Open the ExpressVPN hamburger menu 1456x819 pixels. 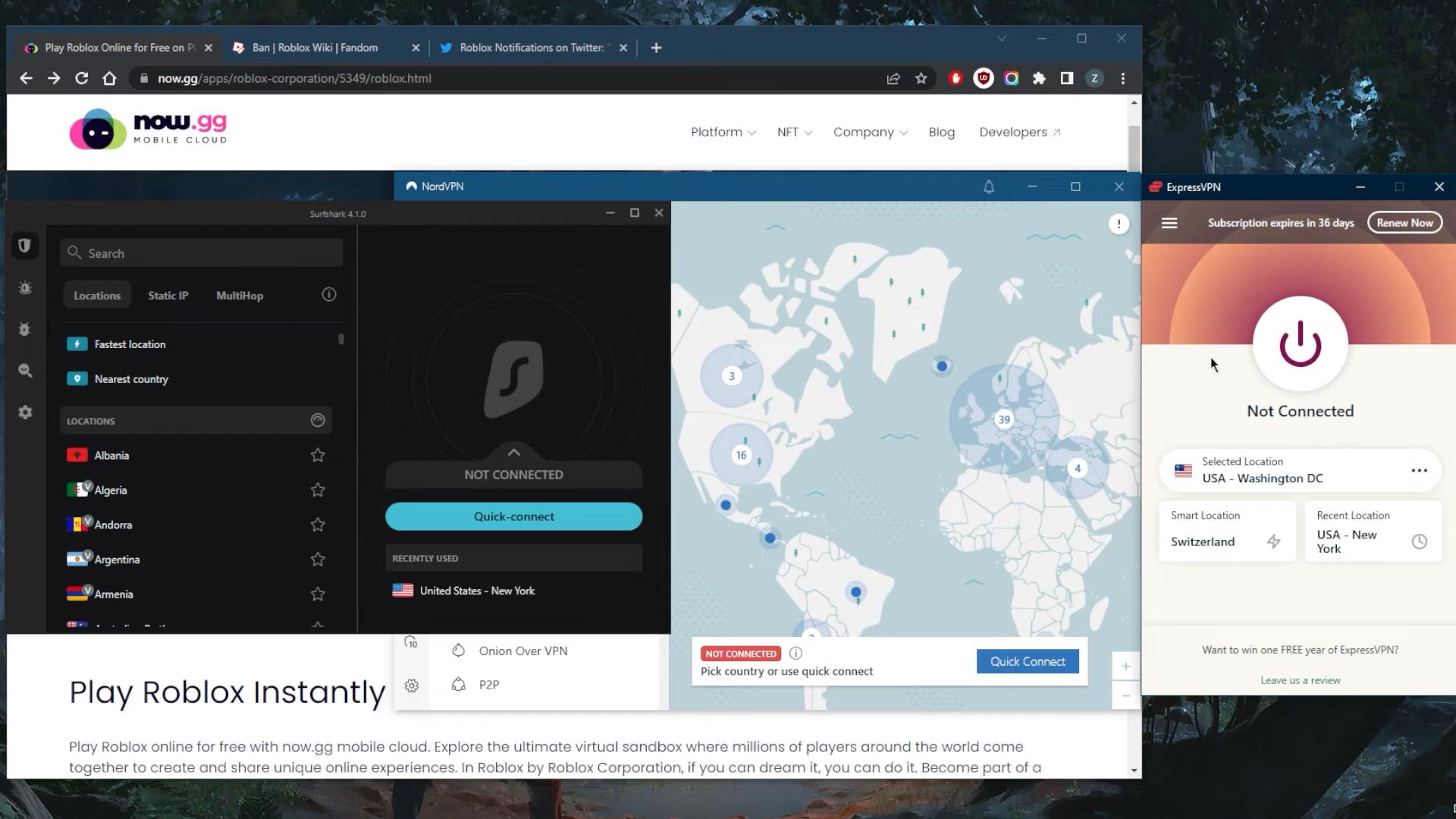coord(1169,223)
